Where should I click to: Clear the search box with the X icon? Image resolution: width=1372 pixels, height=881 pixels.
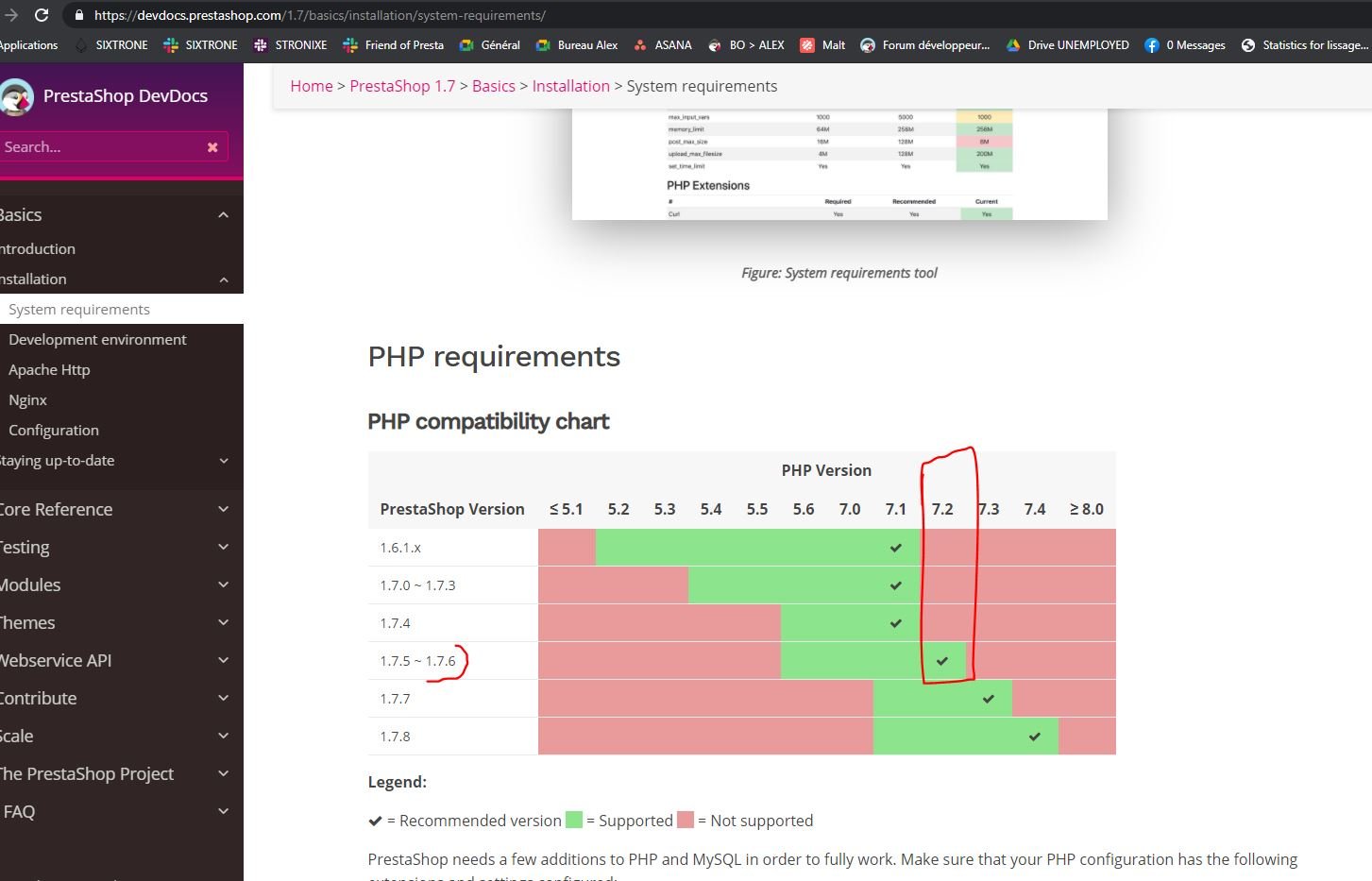tap(212, 147)
